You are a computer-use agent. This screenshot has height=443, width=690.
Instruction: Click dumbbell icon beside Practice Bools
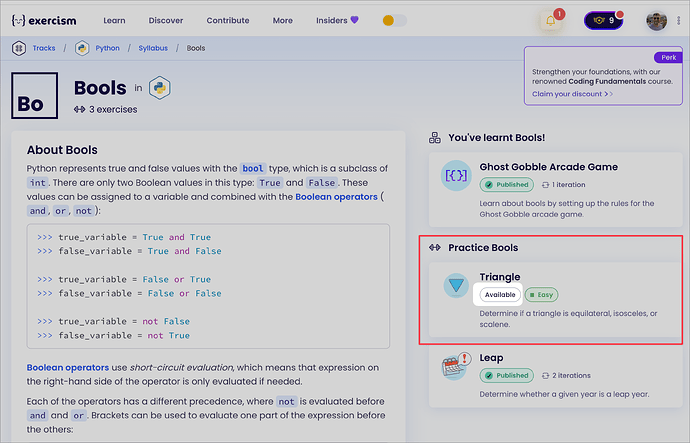(x=435, y=248)
